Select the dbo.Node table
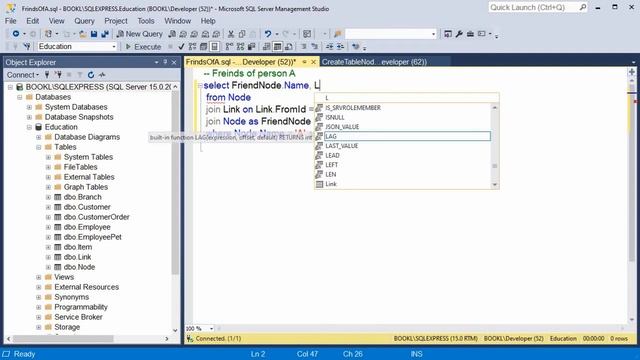 pyautogui.click(x=79, y=267)
